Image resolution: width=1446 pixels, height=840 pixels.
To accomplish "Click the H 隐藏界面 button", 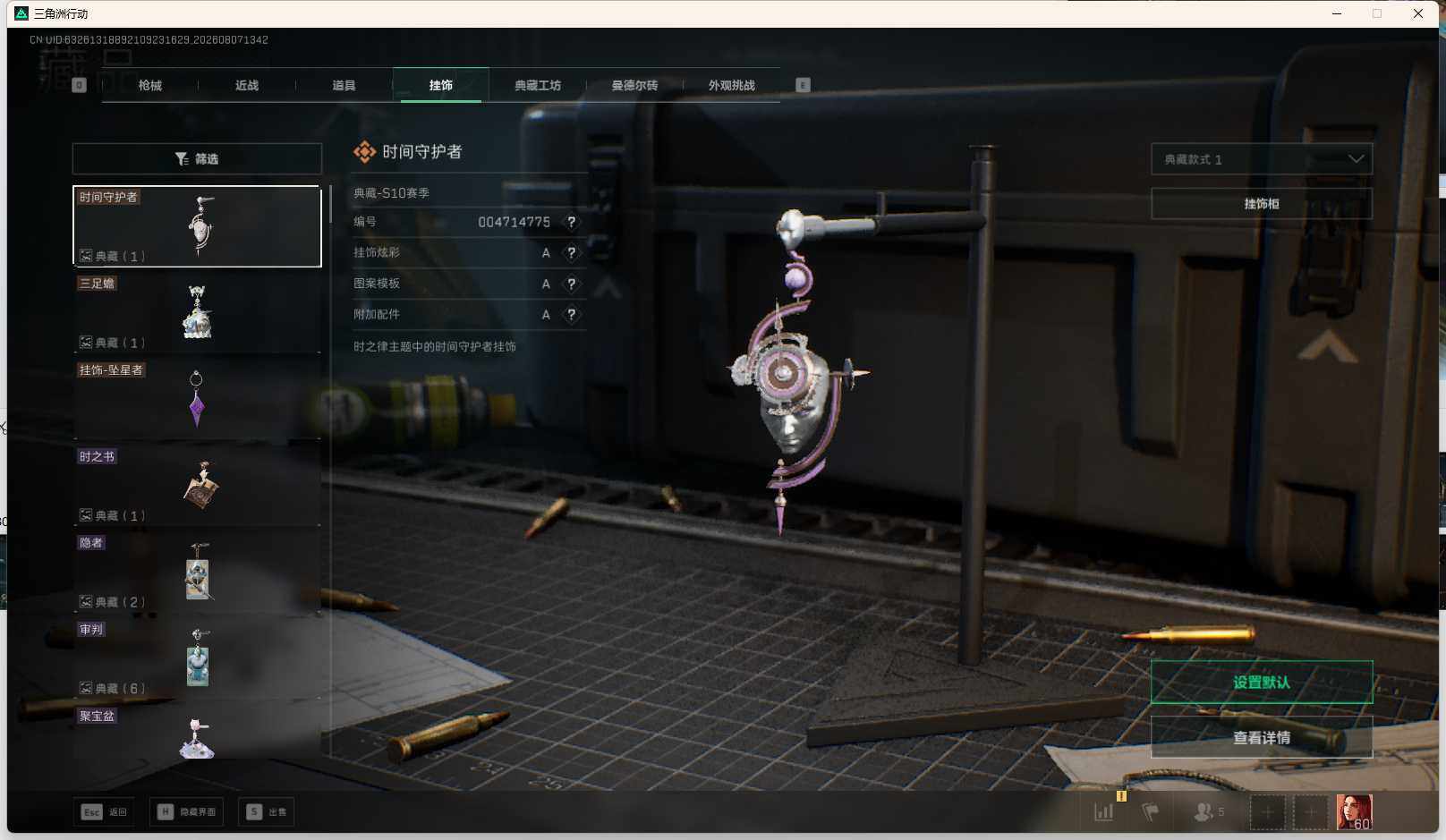I will coord(187,812).
